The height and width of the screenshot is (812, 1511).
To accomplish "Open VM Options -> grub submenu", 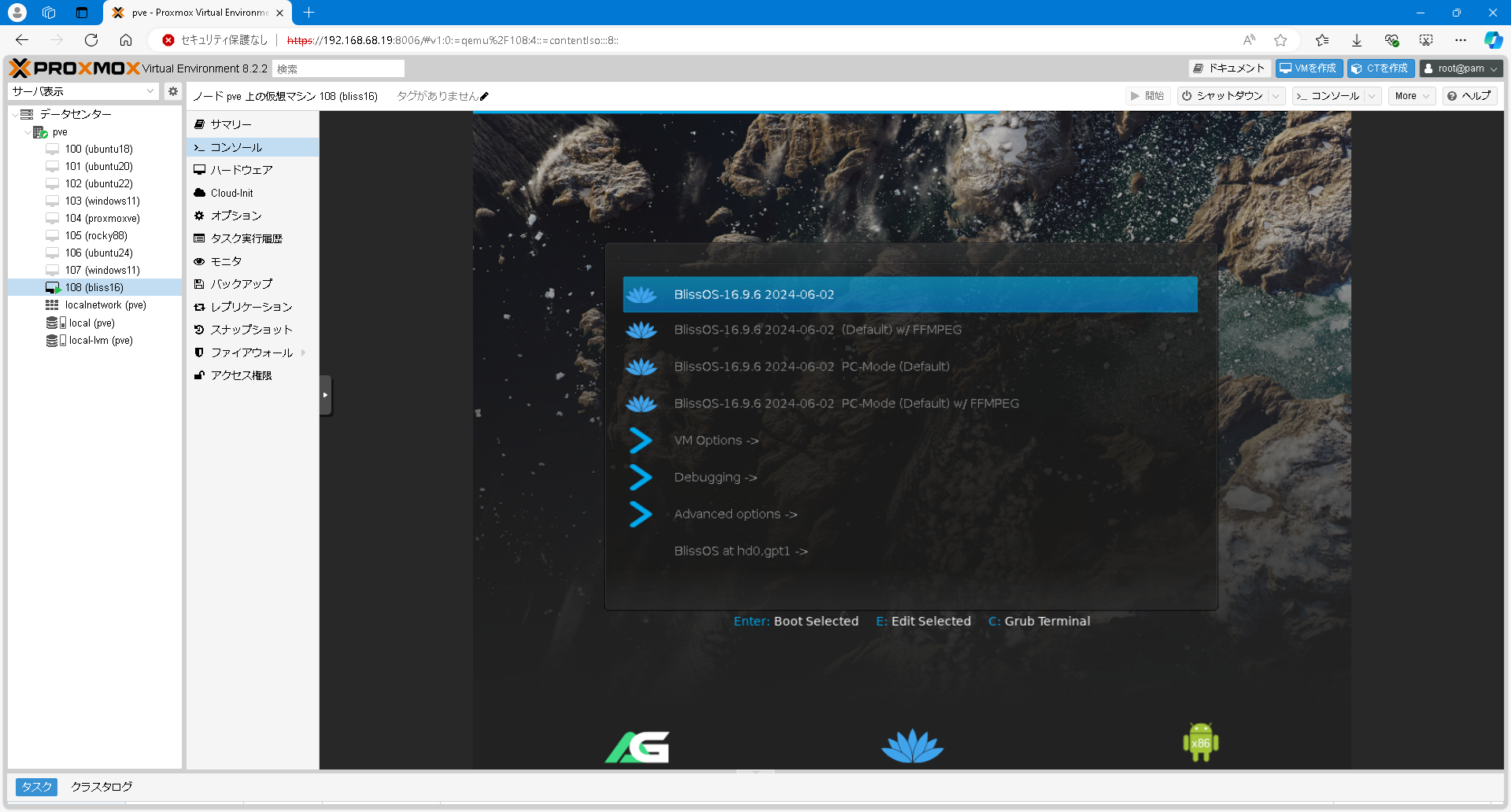I will (910, 441).
